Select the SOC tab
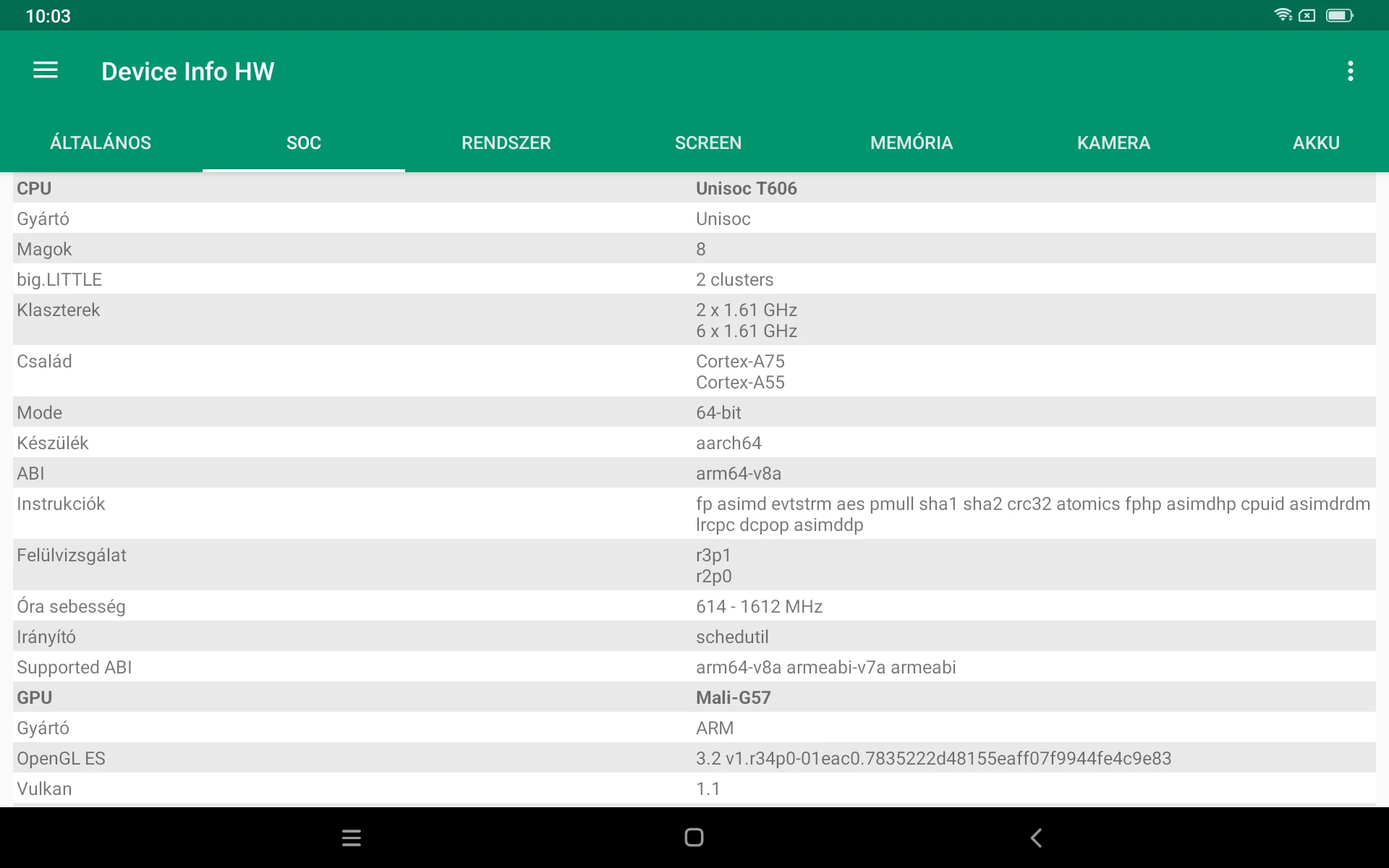 pyautogui.click(x=303, y=142)
